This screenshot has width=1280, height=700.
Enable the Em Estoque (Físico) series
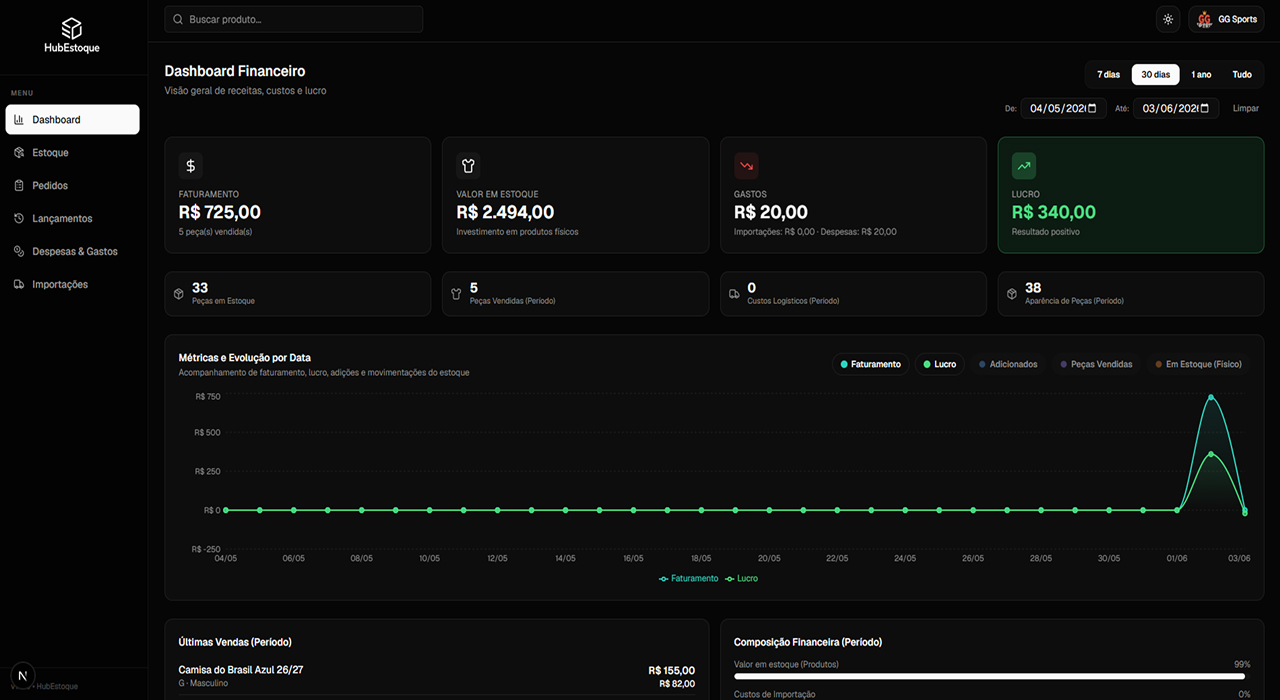(x=1198, y=365)
